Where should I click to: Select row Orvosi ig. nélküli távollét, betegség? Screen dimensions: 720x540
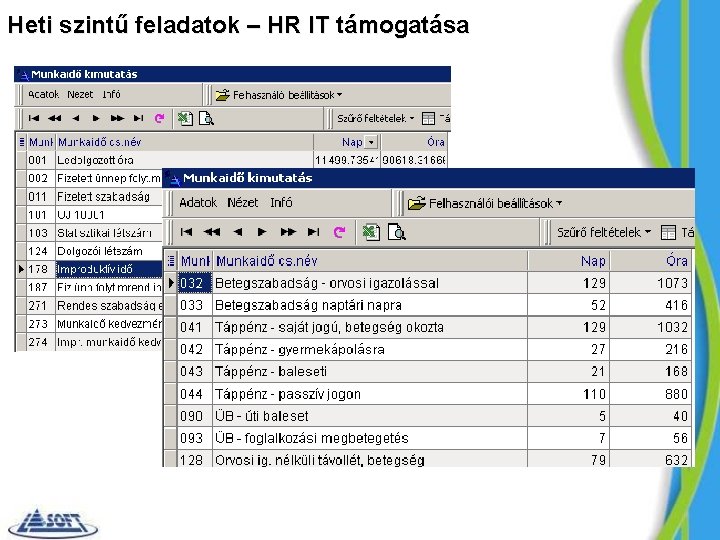tap(428, 459)
